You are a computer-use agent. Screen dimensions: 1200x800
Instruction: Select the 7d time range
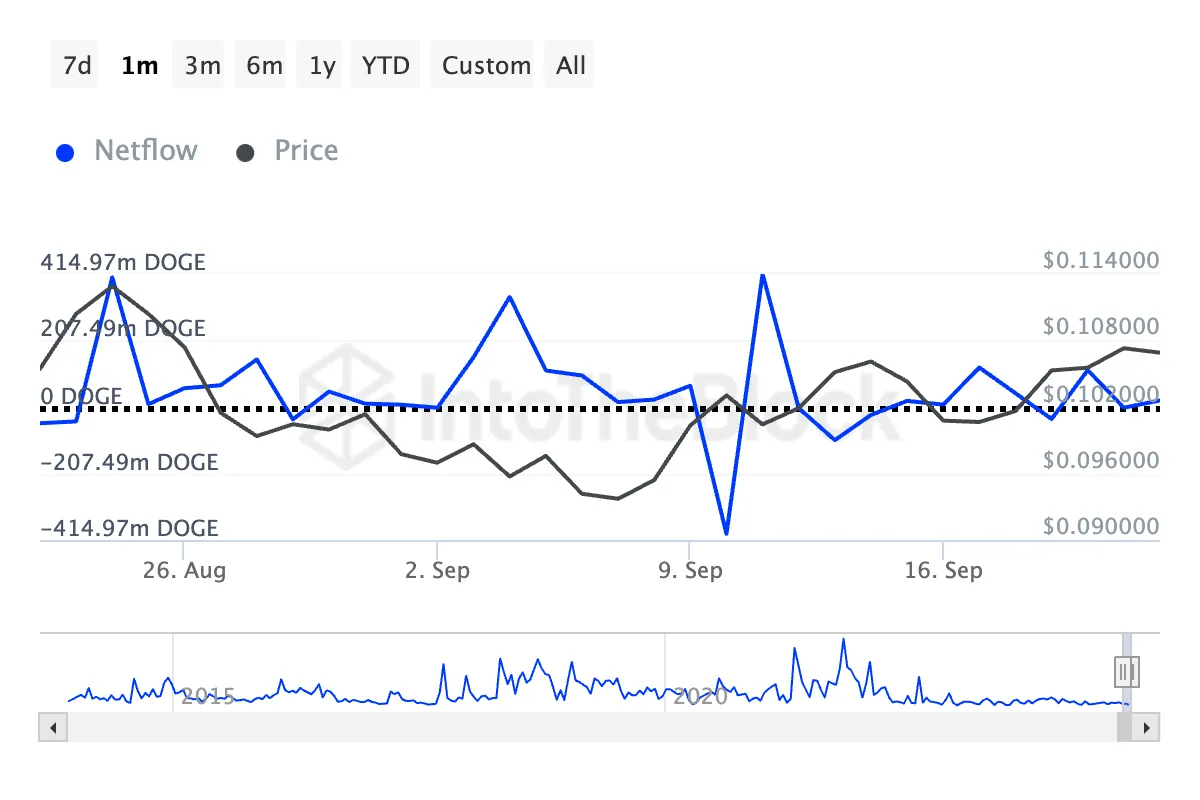tap(77, 66)
